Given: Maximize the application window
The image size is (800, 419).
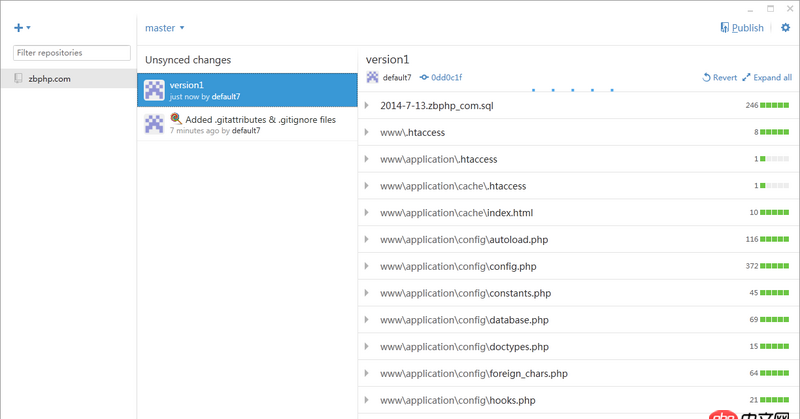Looking at the screenshot, I should [770, 9].
